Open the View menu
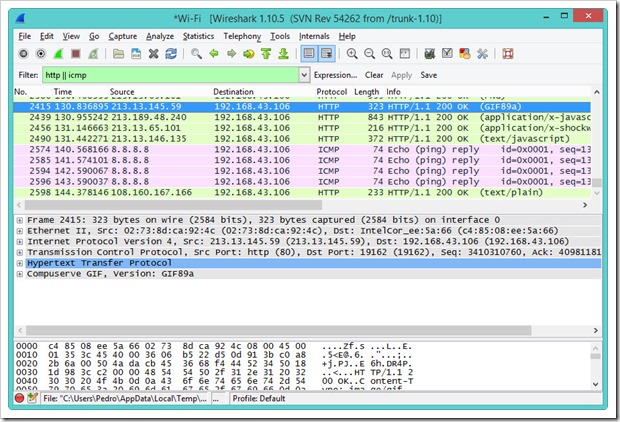This screenshot has width=620, height=422. (x=71, y=36)
